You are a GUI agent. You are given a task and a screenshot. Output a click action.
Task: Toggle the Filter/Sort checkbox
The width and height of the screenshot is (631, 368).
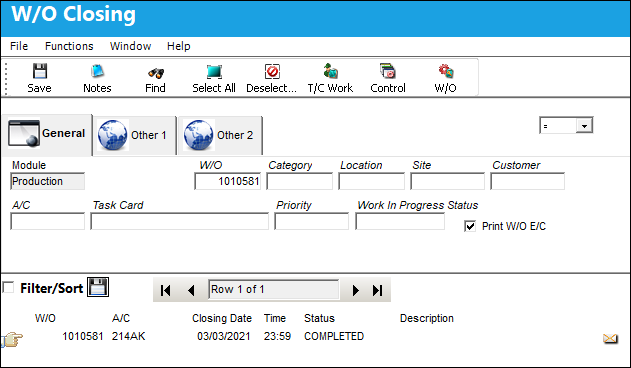(8, 287)
